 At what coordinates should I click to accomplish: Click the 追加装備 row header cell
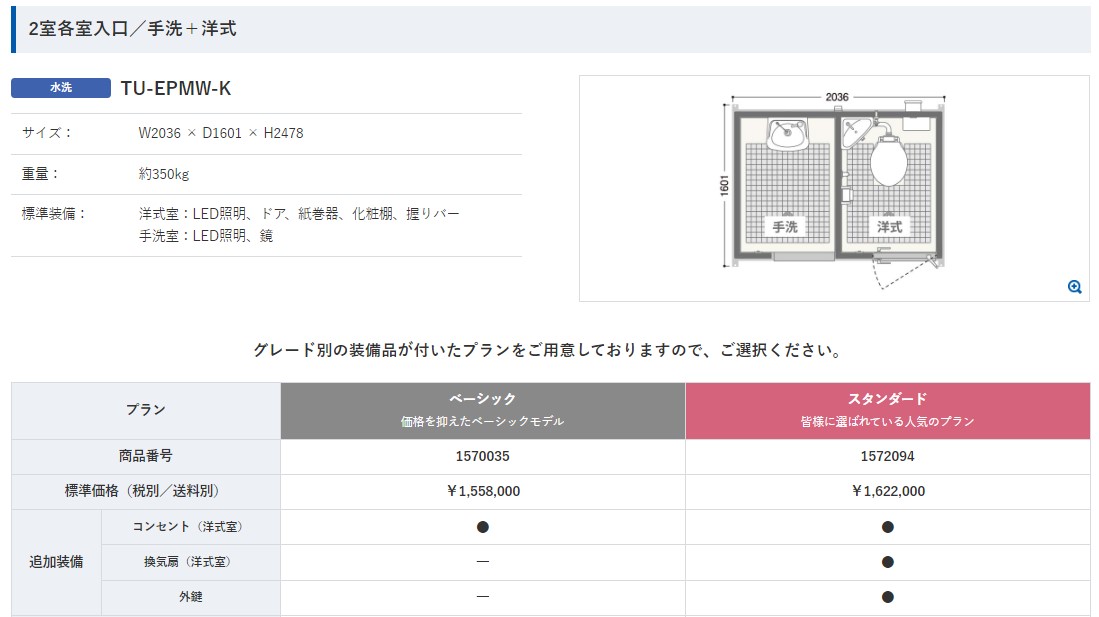point(56,562)
